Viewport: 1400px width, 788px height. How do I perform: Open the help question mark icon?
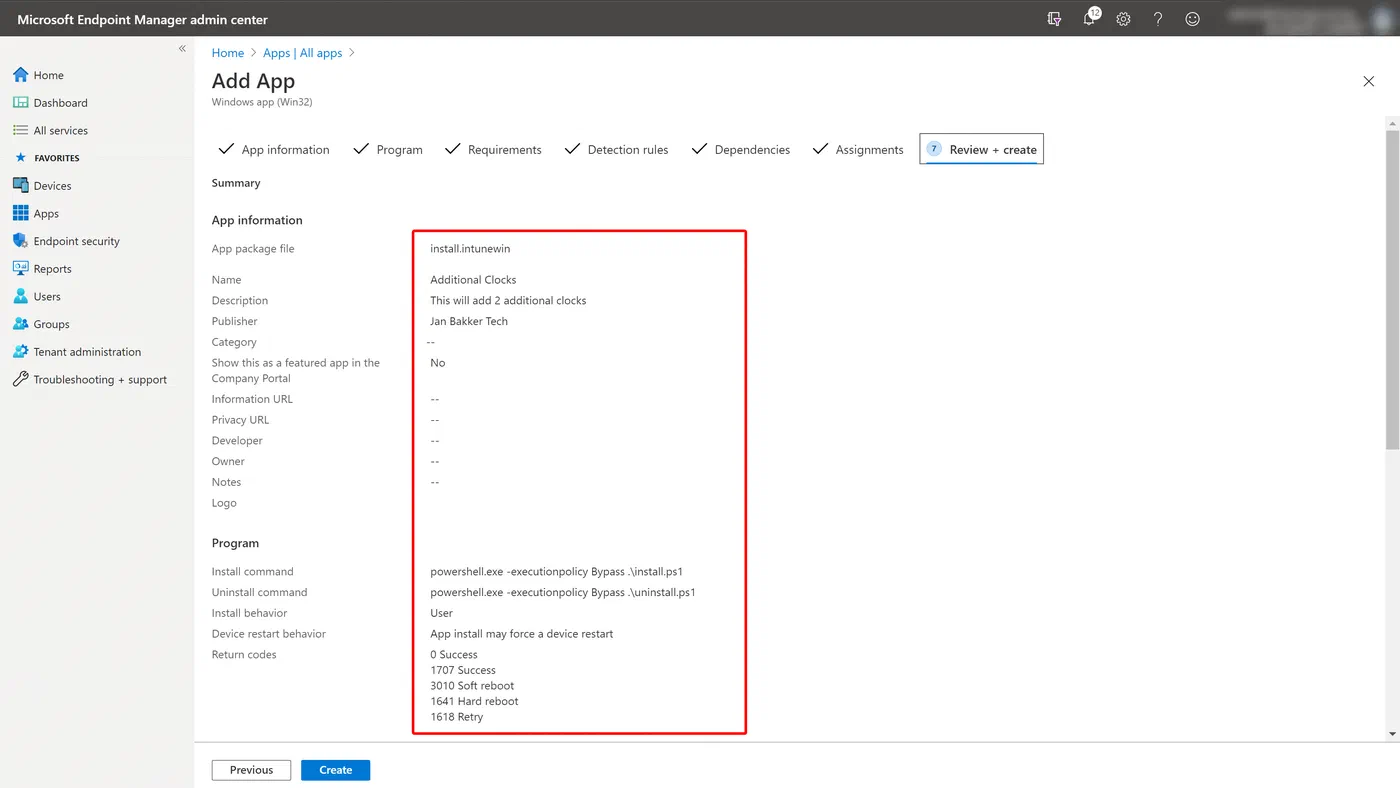click(x=1158, y=19)
